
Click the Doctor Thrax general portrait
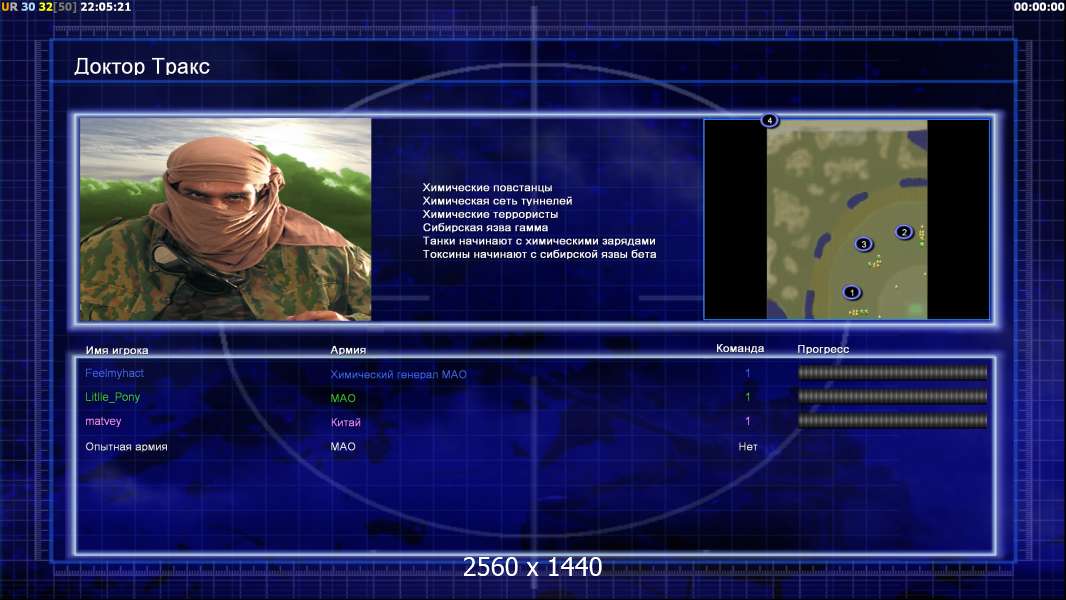click(x=226, y=219)
